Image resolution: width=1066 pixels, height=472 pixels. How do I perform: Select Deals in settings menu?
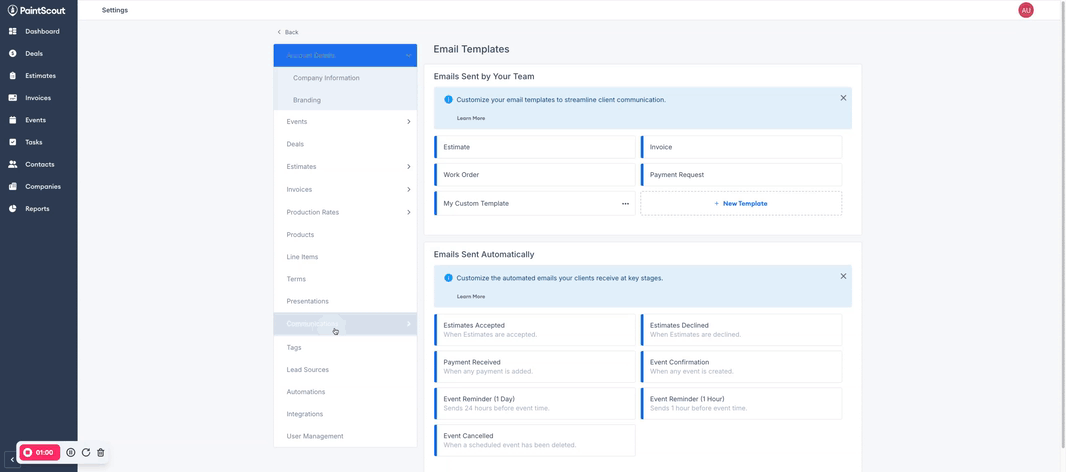click(345, 144)
